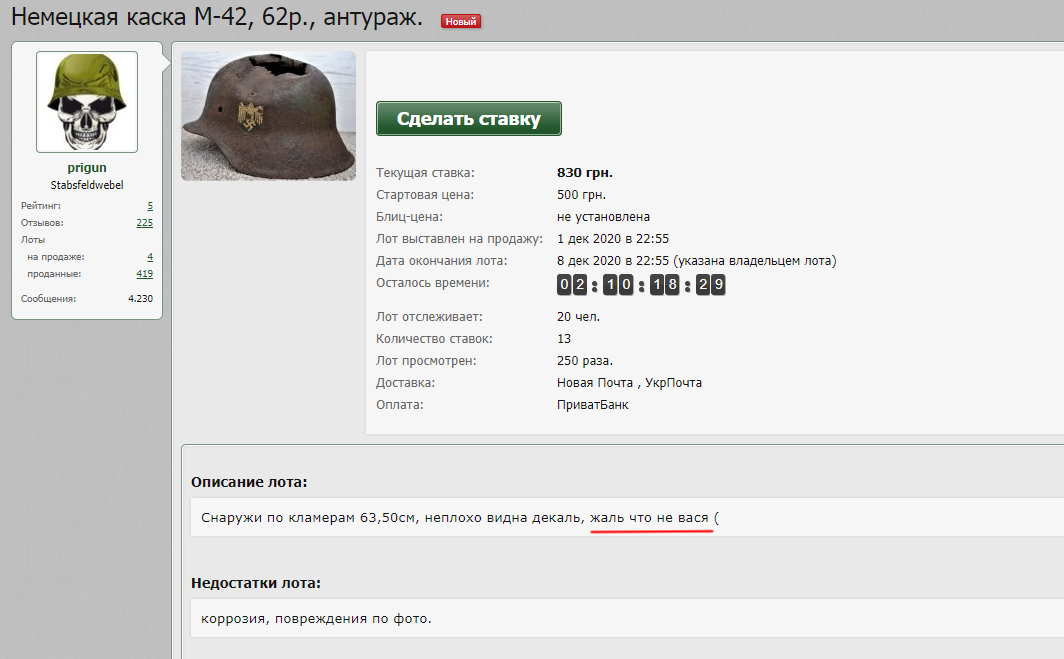Click the underlined phrase "жаль что не вася"
The height and width of the screenshot is (659, 1064).
coord(650,518)
